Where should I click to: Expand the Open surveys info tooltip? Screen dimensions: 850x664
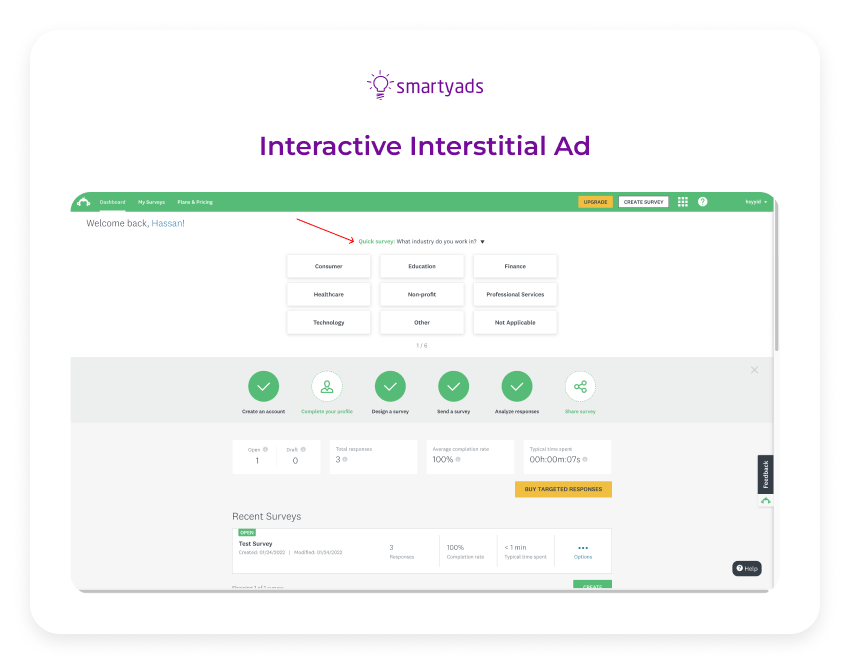(265, 450)
